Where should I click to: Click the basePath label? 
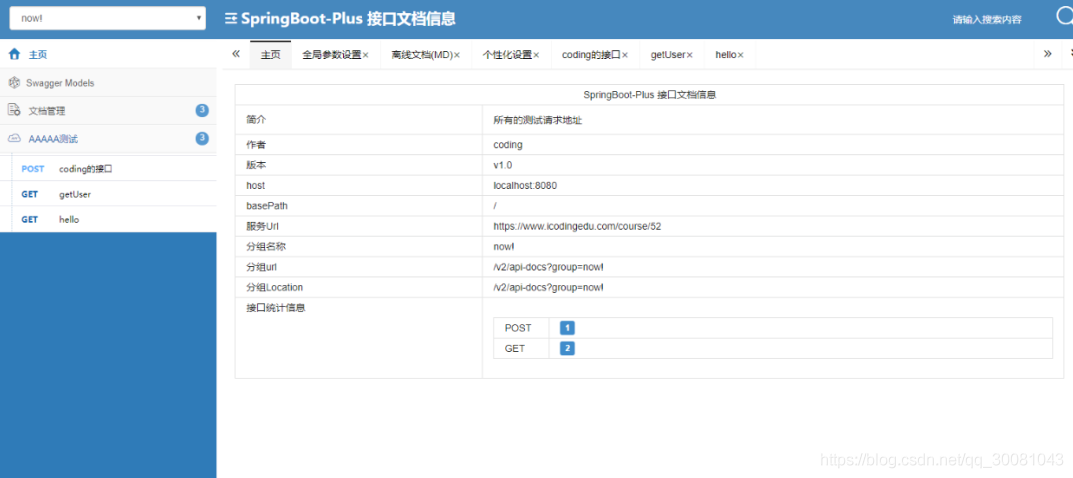point(267,206)
